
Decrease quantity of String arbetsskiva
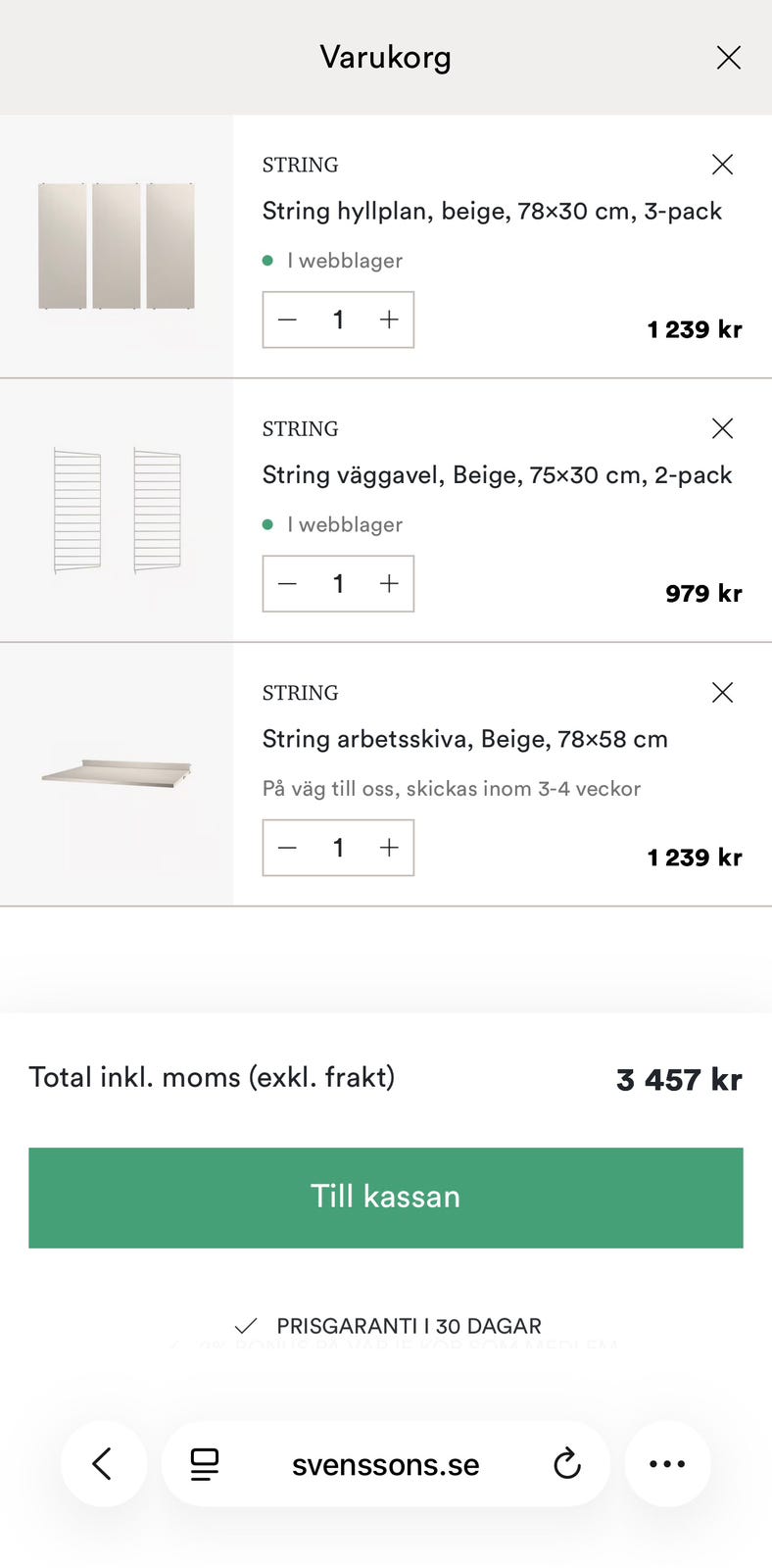click(x=287, y=848)
